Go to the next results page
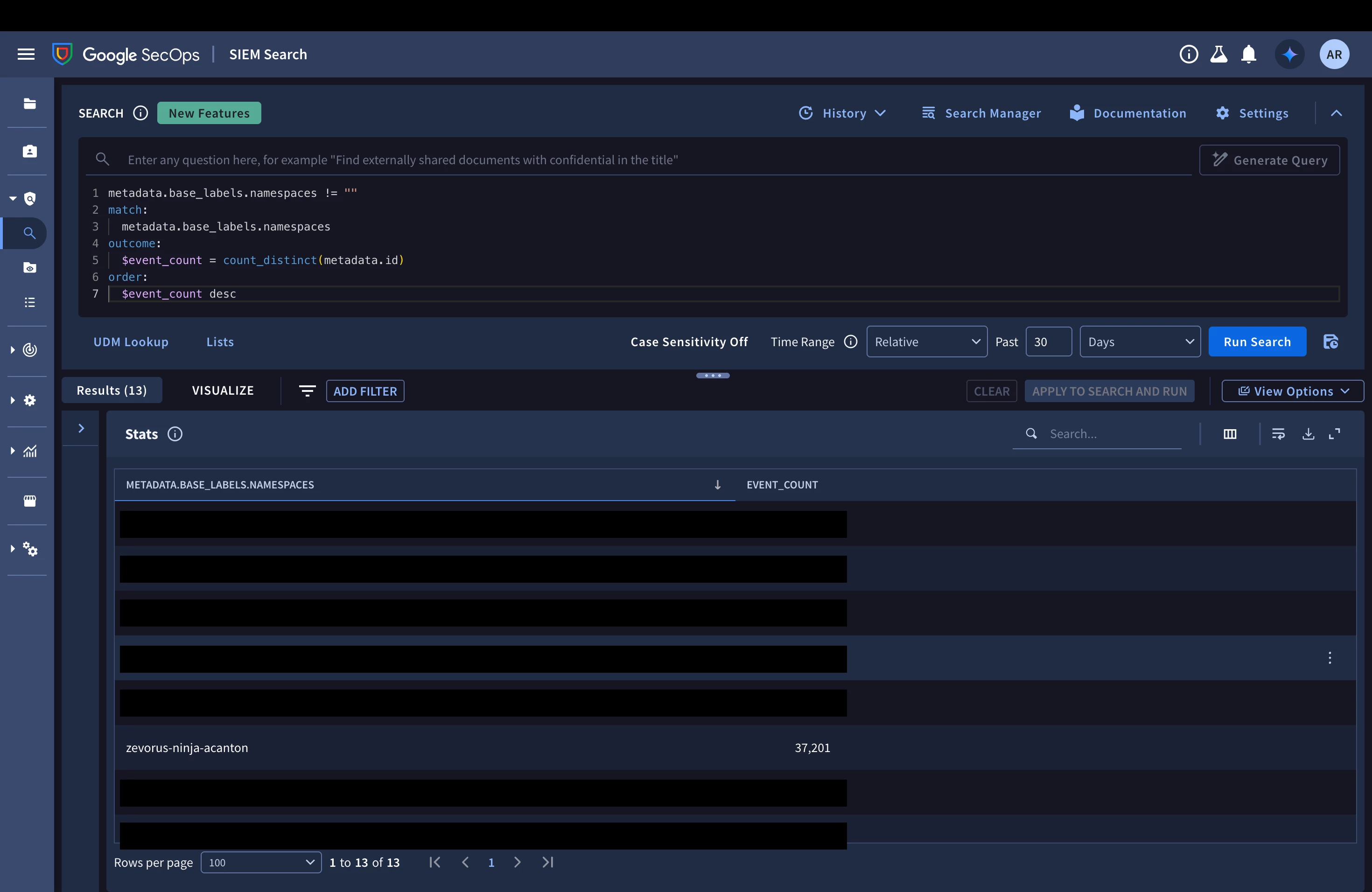1372x892 pixels. tap(517, 862)
